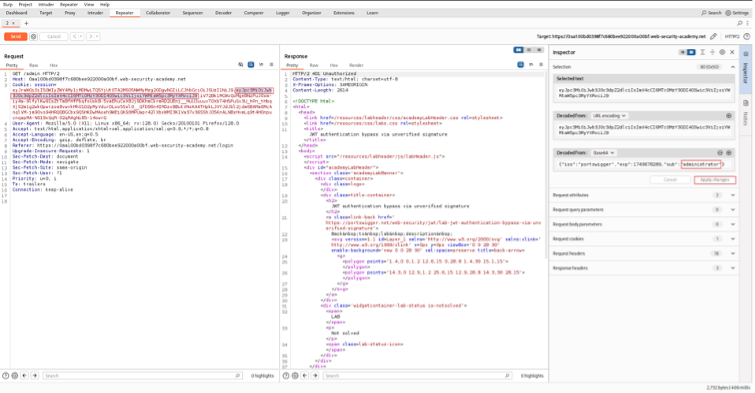The height and width of the screenshot is (393, 755).
Task: Select combined tabbed request/response layout
Action: click(x=539, y=50)
